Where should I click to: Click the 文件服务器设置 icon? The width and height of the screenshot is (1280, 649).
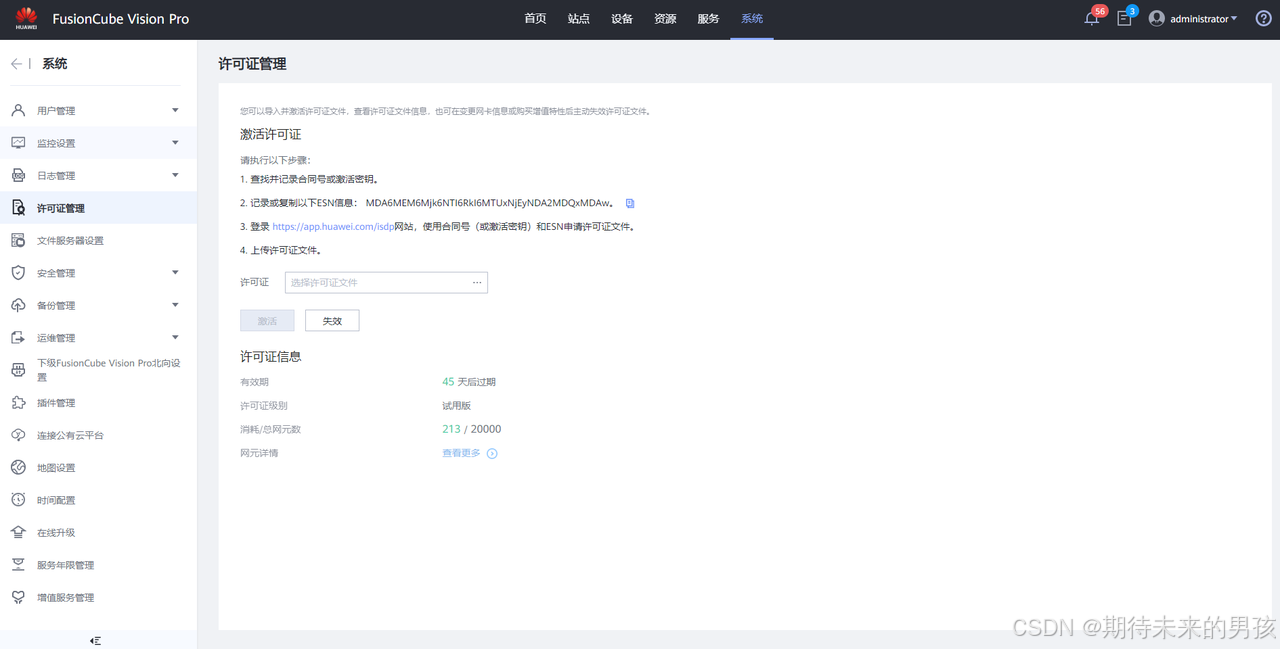tap(18, 240)
